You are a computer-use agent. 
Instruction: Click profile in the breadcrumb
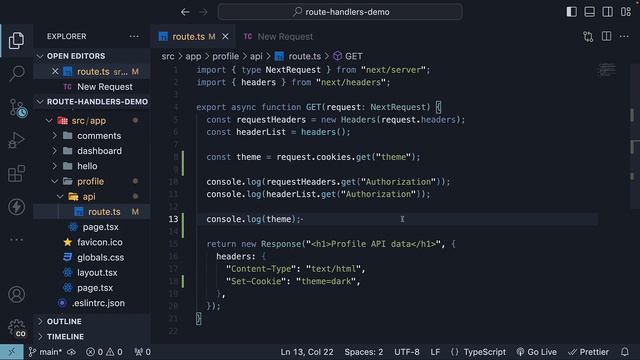(x=225, y=56)
